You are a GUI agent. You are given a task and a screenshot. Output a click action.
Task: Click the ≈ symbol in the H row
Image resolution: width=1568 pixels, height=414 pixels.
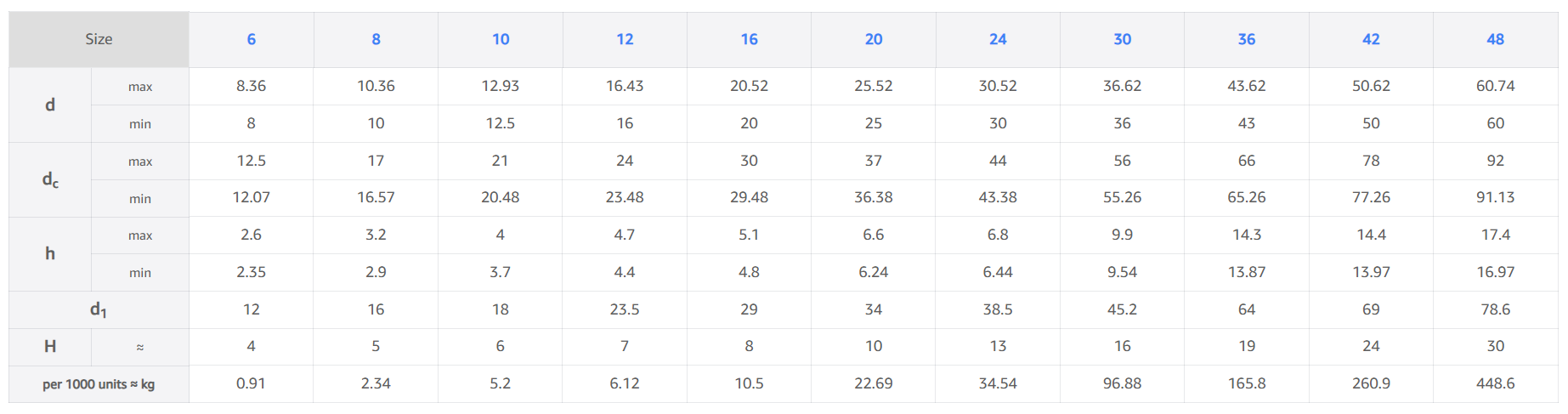pos(140,347)
